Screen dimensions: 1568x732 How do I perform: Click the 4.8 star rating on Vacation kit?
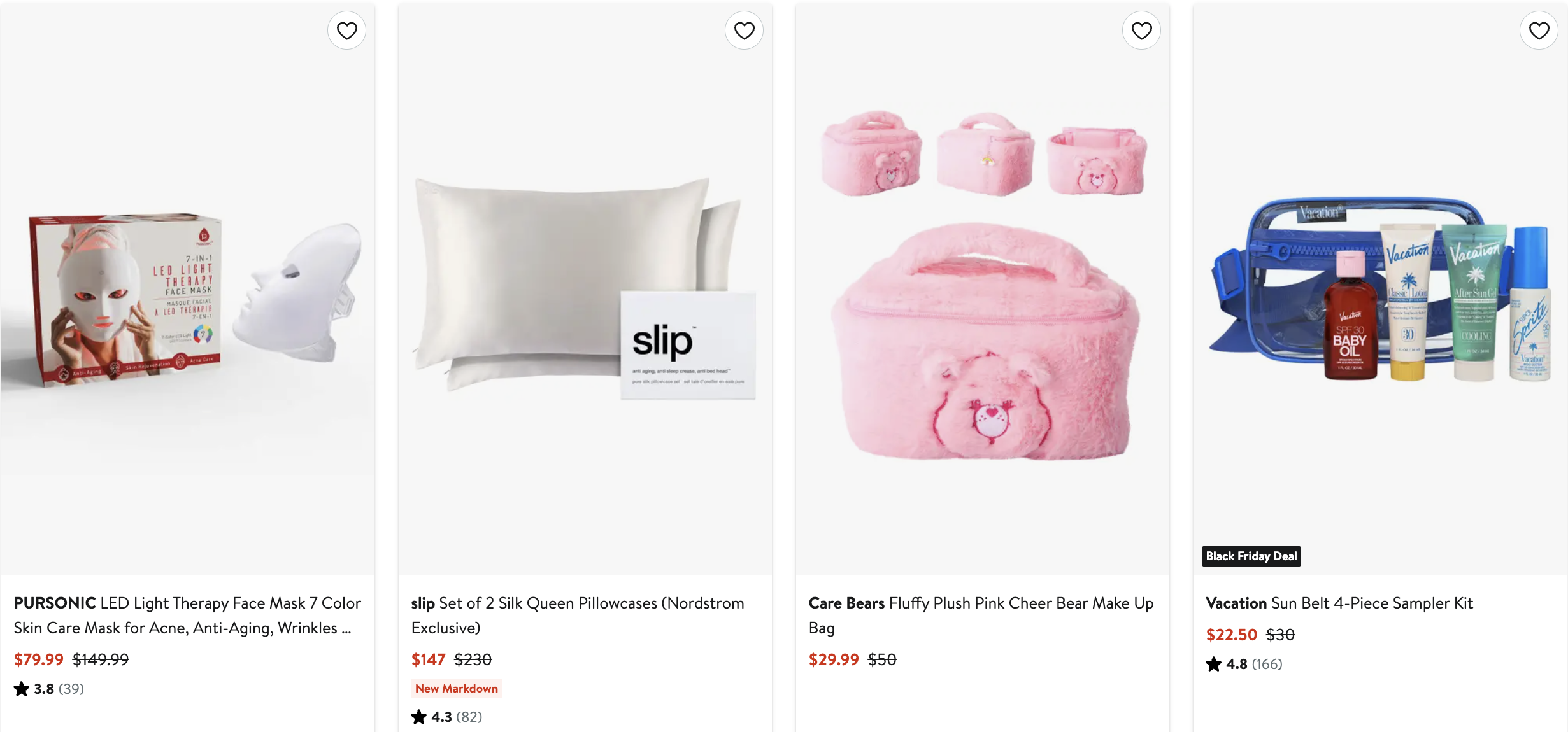pos(1236,664)
